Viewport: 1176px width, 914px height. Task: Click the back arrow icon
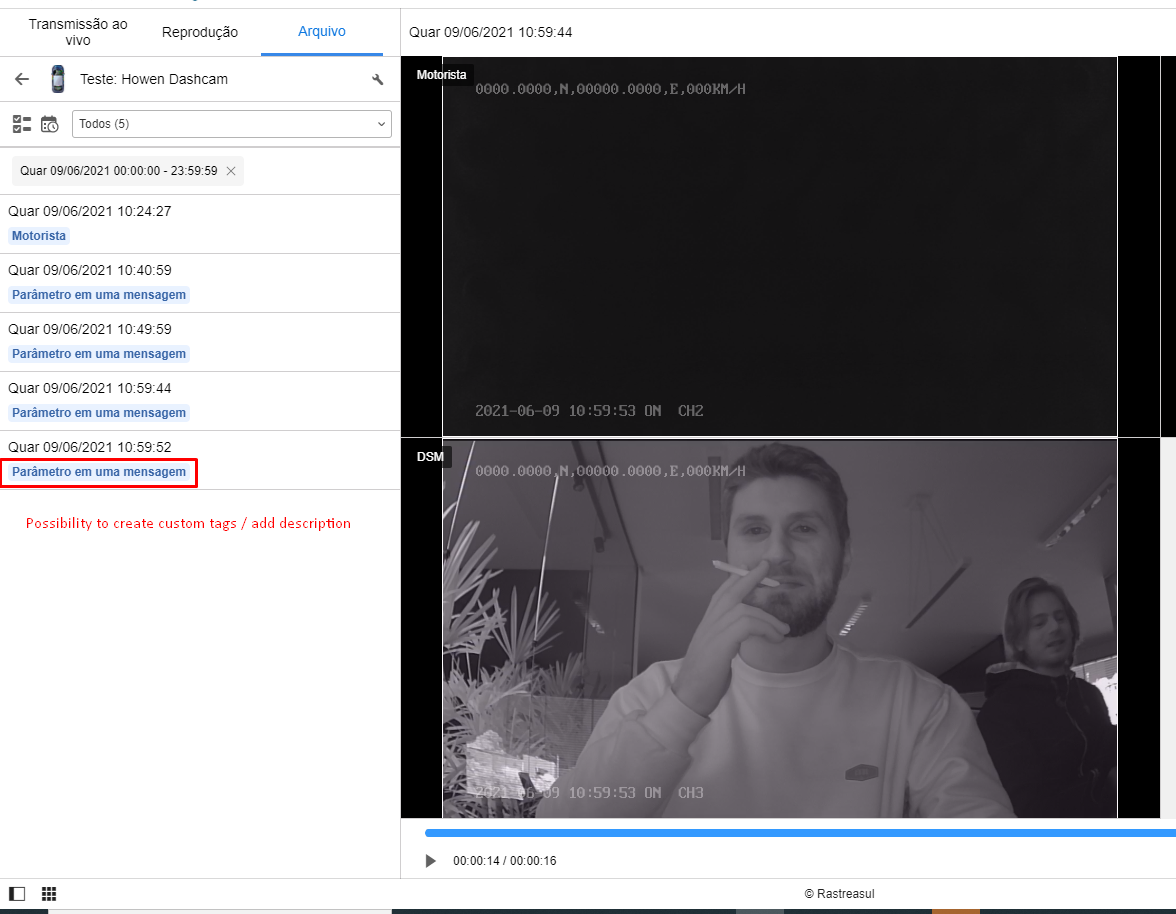point(22,79)
